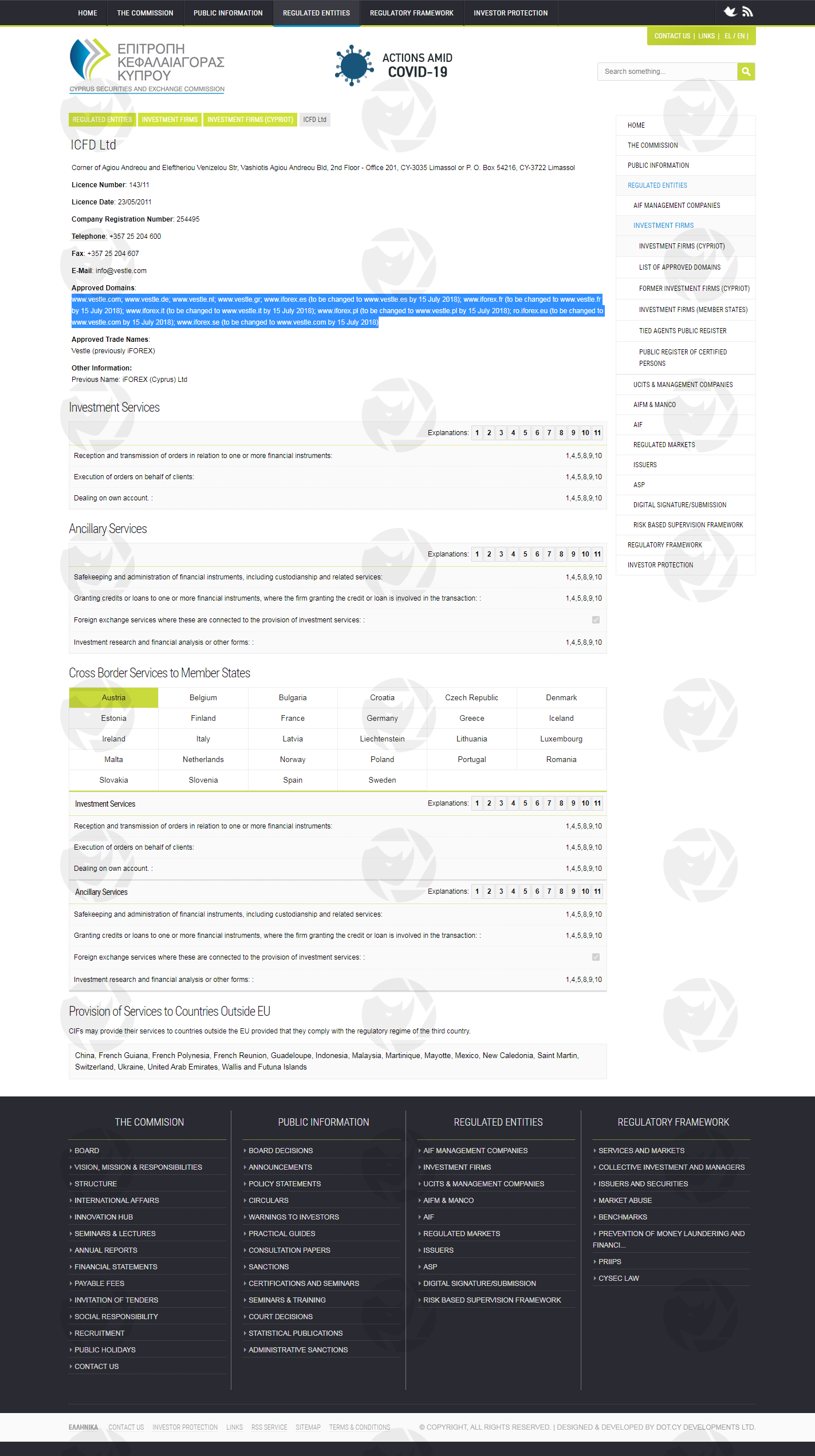815x1456 pixels.
Task: Expand Investment Firms in right sidebar
Action: [663, 226]
